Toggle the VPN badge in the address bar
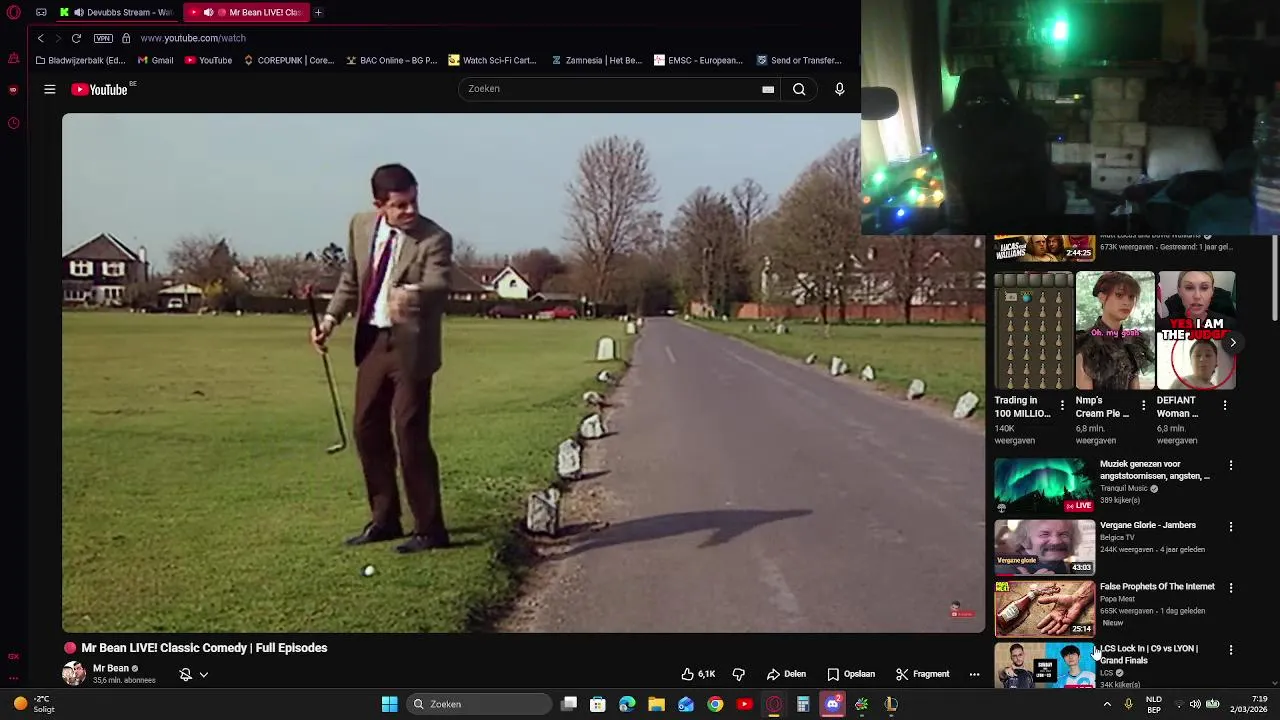Image resolution: width=1280 pixels, height=720 pixels. 103,38
